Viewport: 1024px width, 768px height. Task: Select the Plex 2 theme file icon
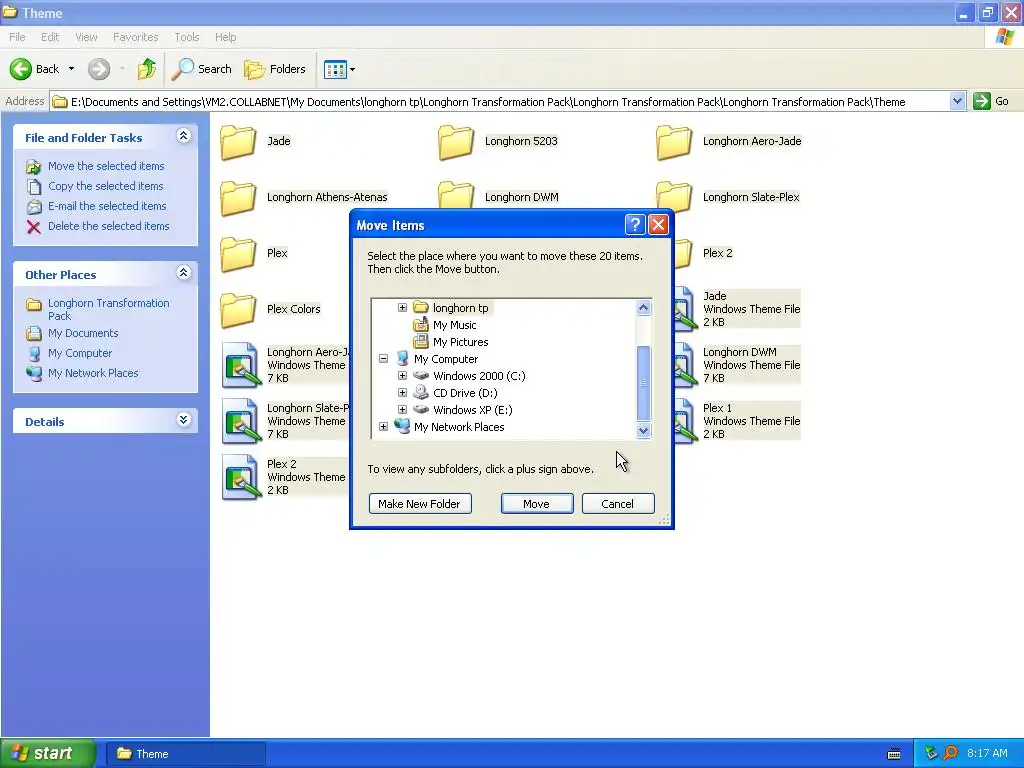241,478
